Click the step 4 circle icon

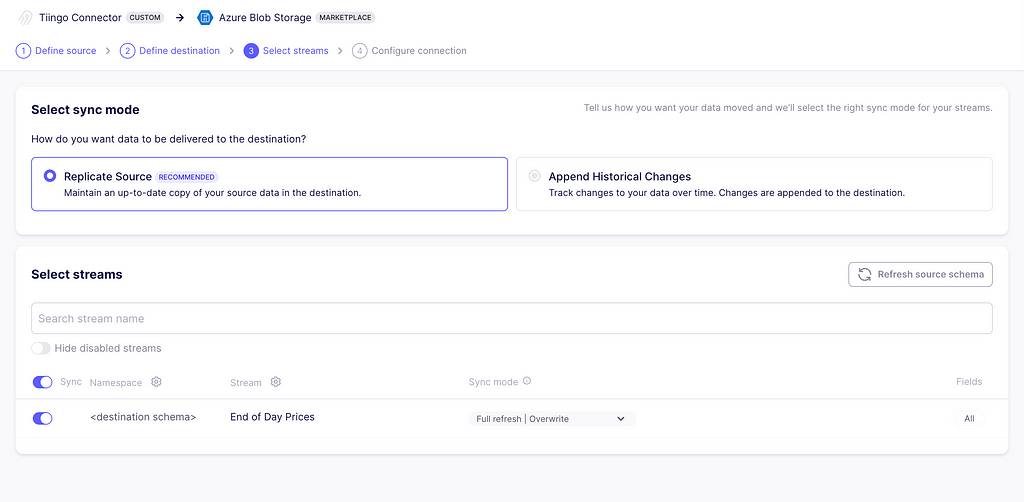click(x=360, y=51)
